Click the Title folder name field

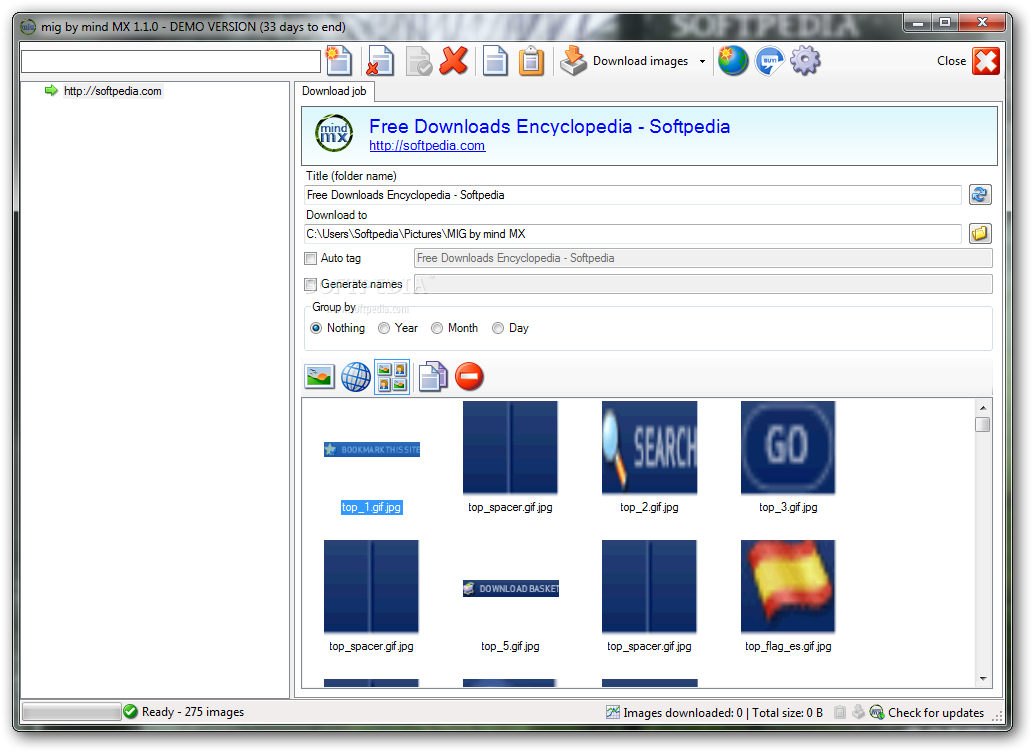pos(632,195)
